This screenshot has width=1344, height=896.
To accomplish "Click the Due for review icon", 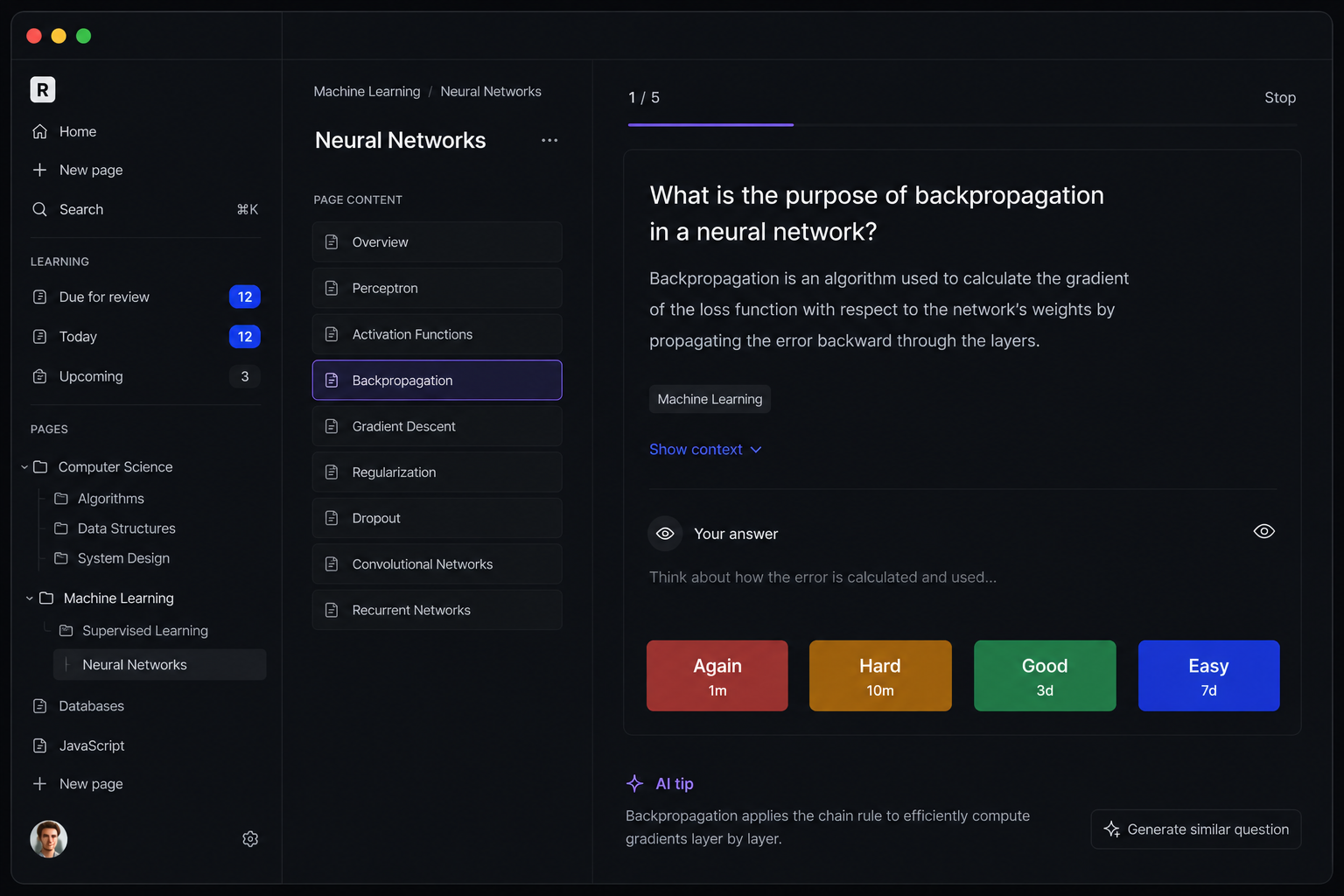I will tap(39, 297).
